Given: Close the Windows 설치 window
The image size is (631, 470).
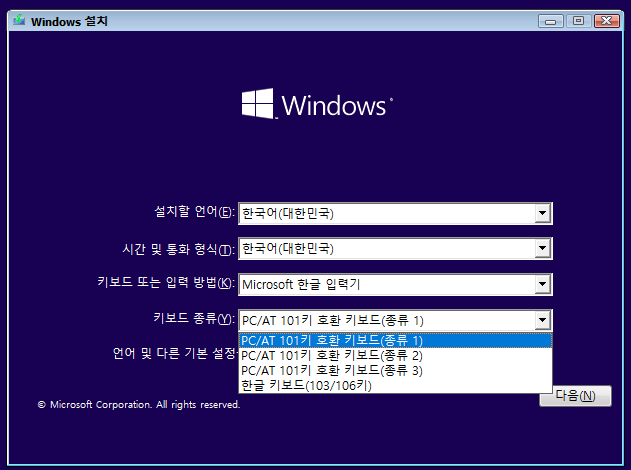Looking at the screenshot, I should pyautogui.click(x=607, y=21).
